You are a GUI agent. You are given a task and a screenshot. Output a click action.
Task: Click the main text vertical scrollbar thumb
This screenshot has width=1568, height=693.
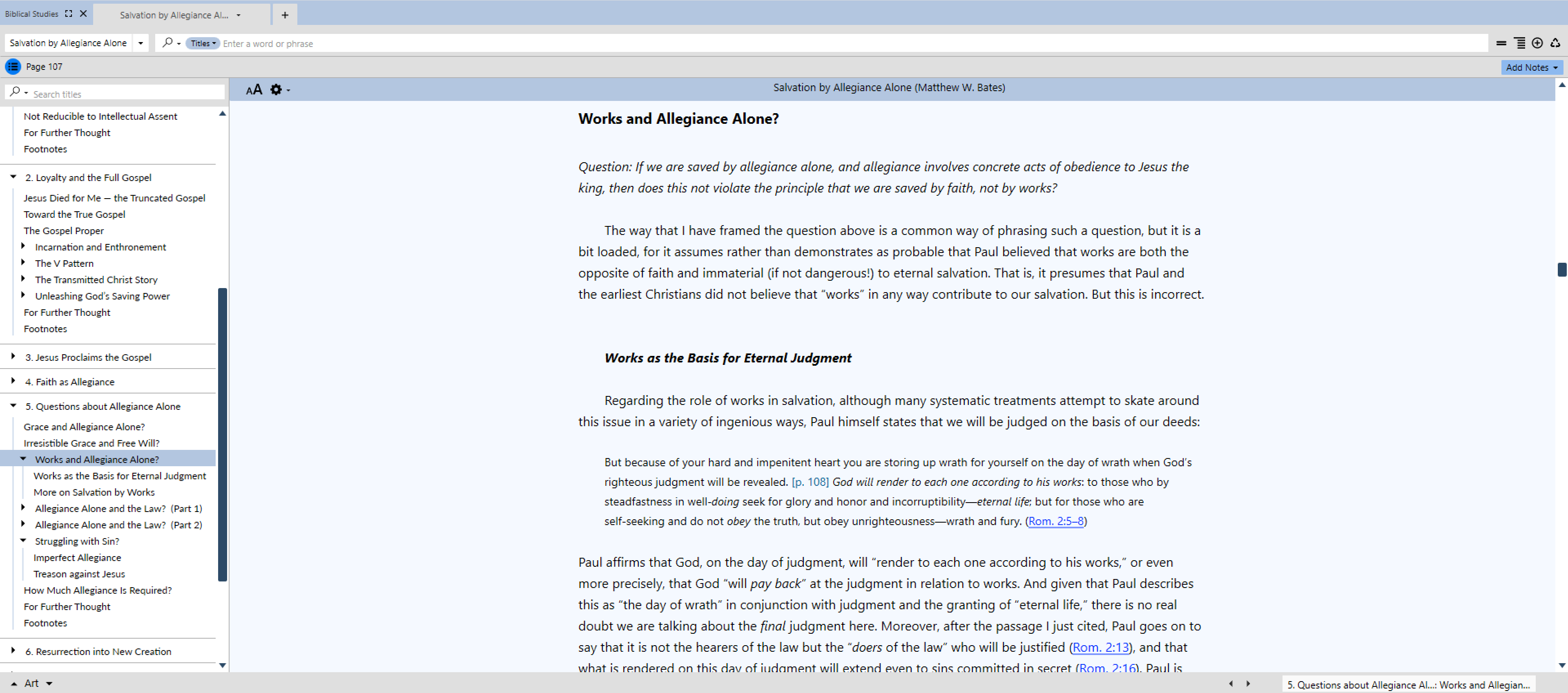1562,269
